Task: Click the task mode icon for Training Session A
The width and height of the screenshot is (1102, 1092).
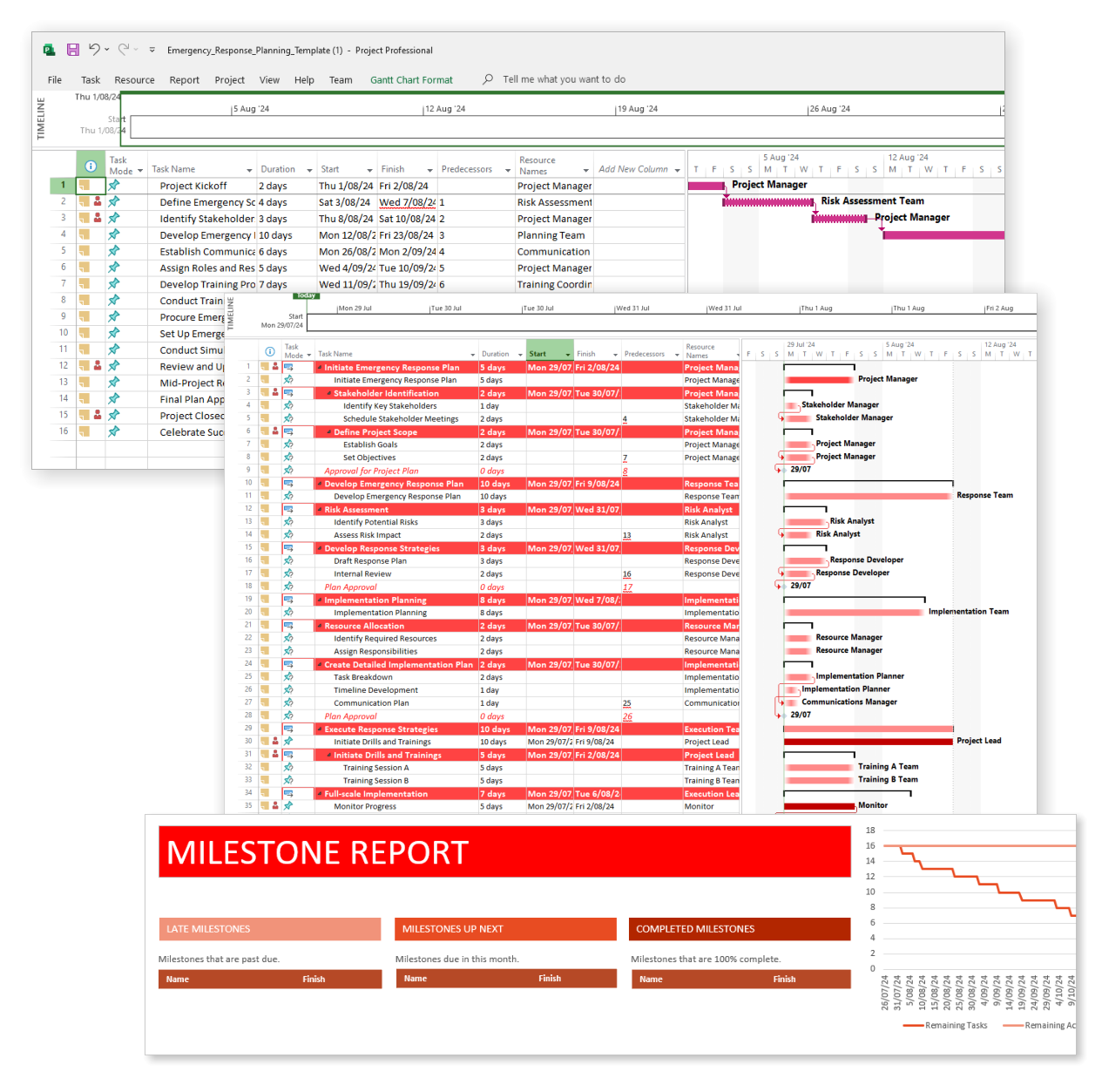Action: pos(288,767)
